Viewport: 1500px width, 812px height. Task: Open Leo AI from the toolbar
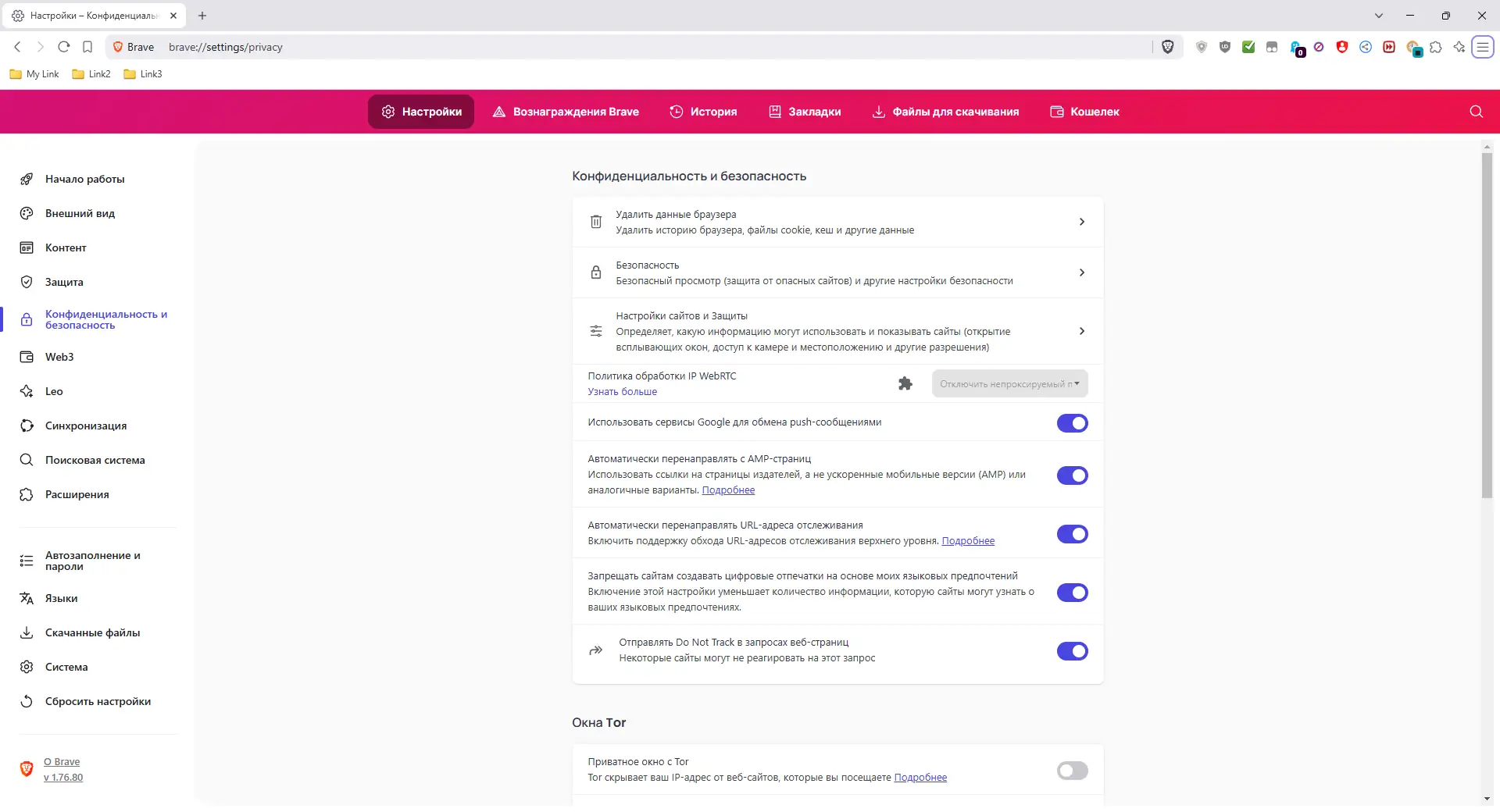(x=1459, y=47)
